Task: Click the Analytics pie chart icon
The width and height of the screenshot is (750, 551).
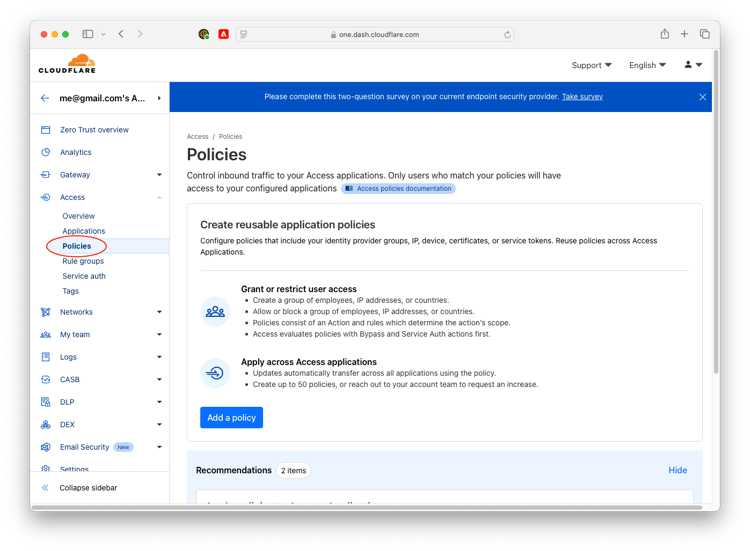Action: click(x=45, y=152)
